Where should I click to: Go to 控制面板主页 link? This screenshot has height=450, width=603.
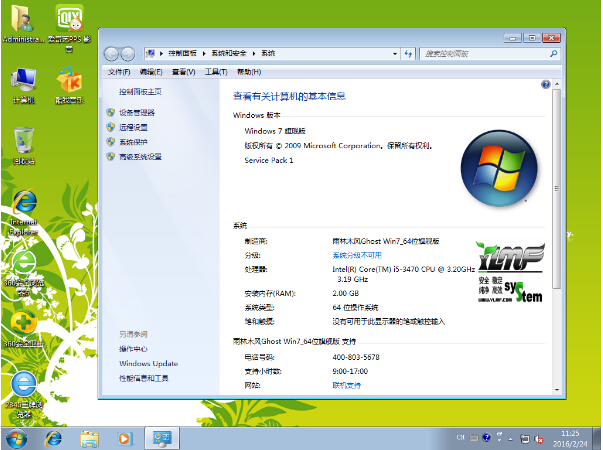(x=140, y=92)
